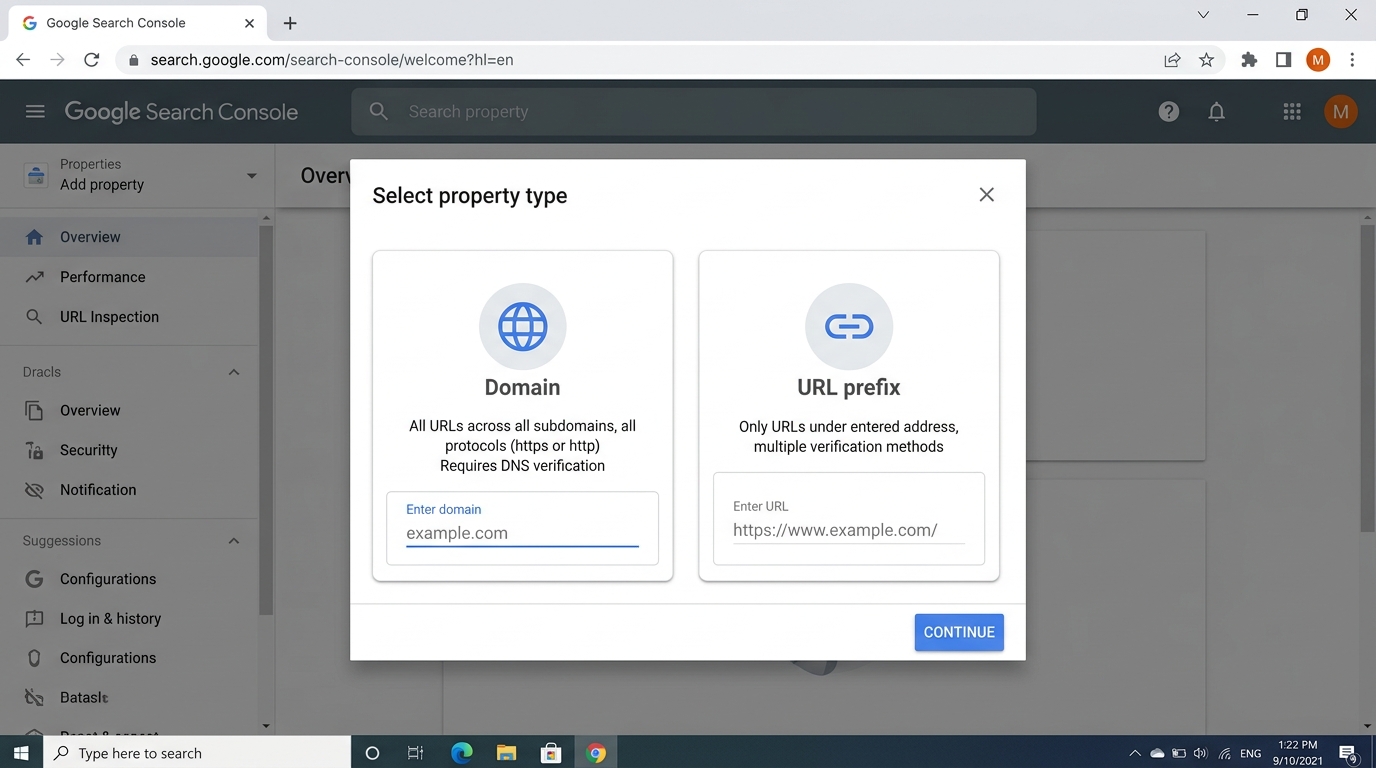Open the Windows Start menu

(21, 753)
